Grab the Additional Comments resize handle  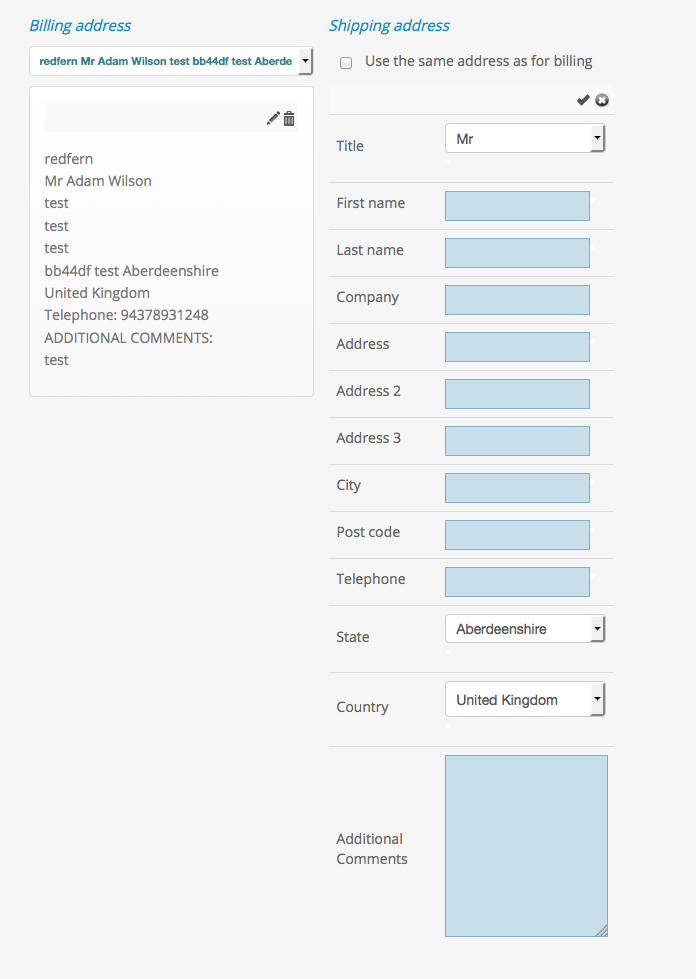pos(602,931)
